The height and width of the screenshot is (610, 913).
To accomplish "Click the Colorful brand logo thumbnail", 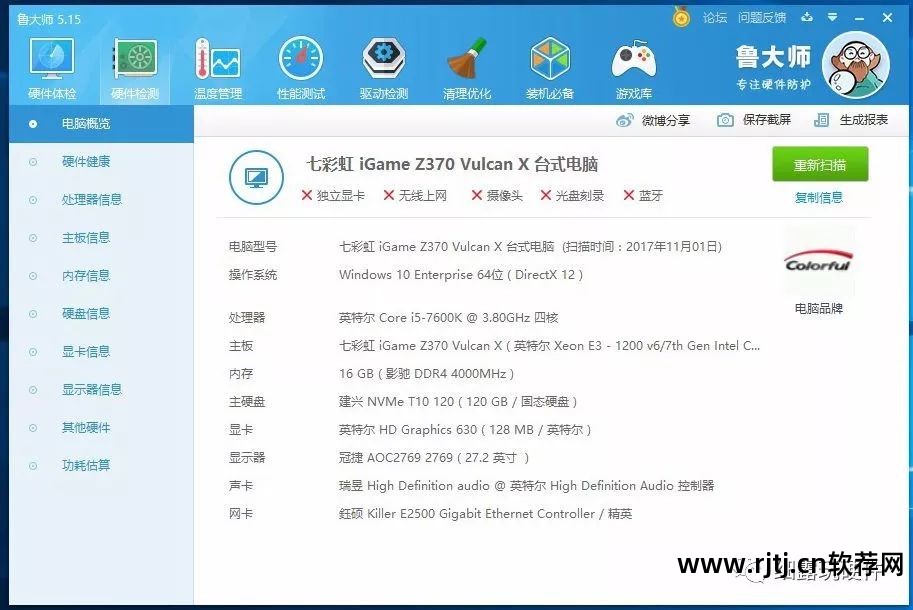I will point(818,264).
